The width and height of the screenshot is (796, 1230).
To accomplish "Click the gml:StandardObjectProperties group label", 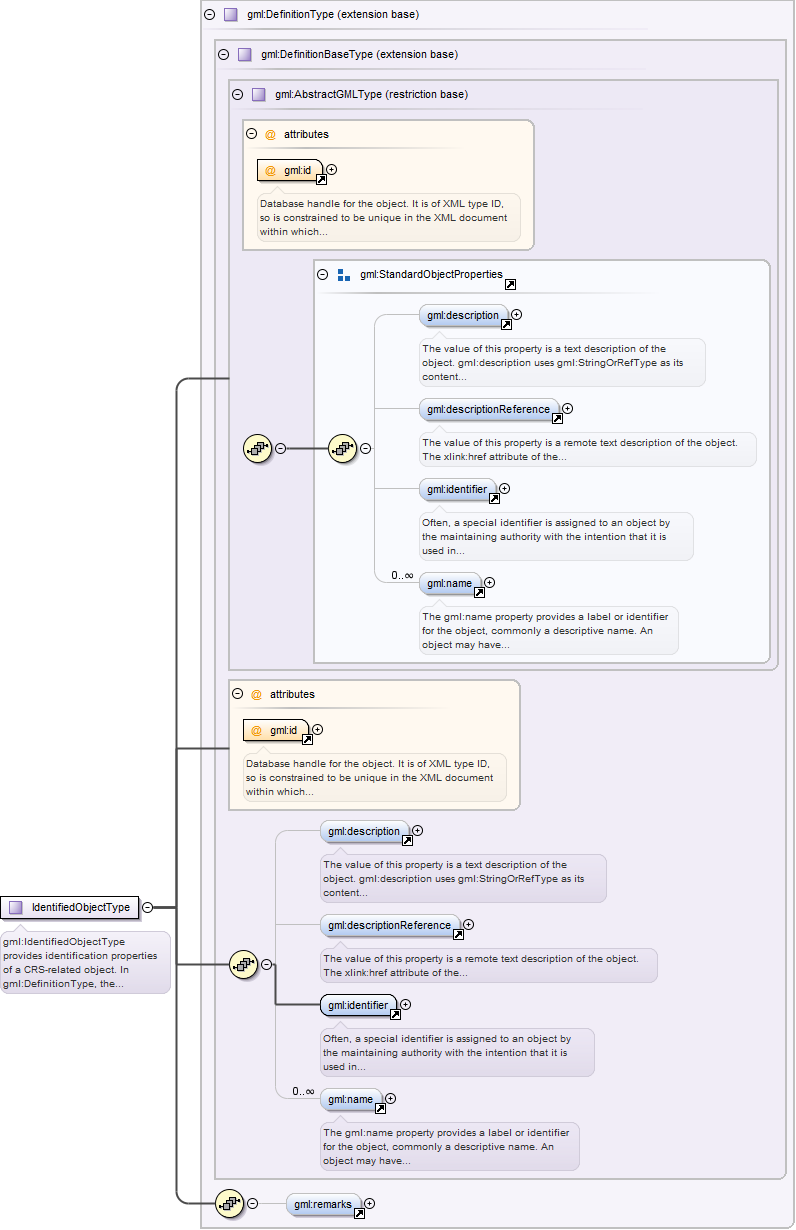I will point(431,274).
